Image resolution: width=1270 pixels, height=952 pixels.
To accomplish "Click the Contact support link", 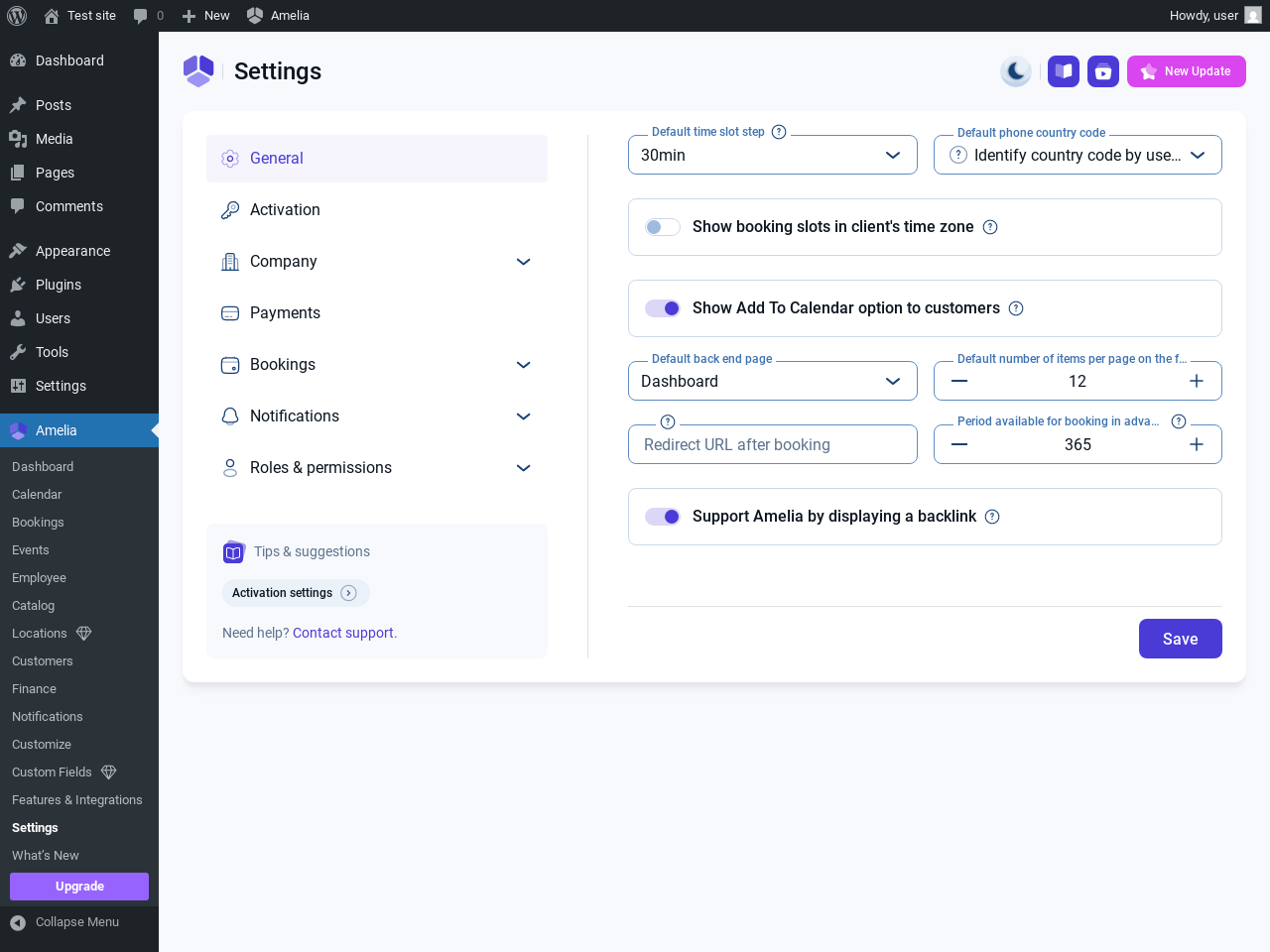I will click(344, 633).
